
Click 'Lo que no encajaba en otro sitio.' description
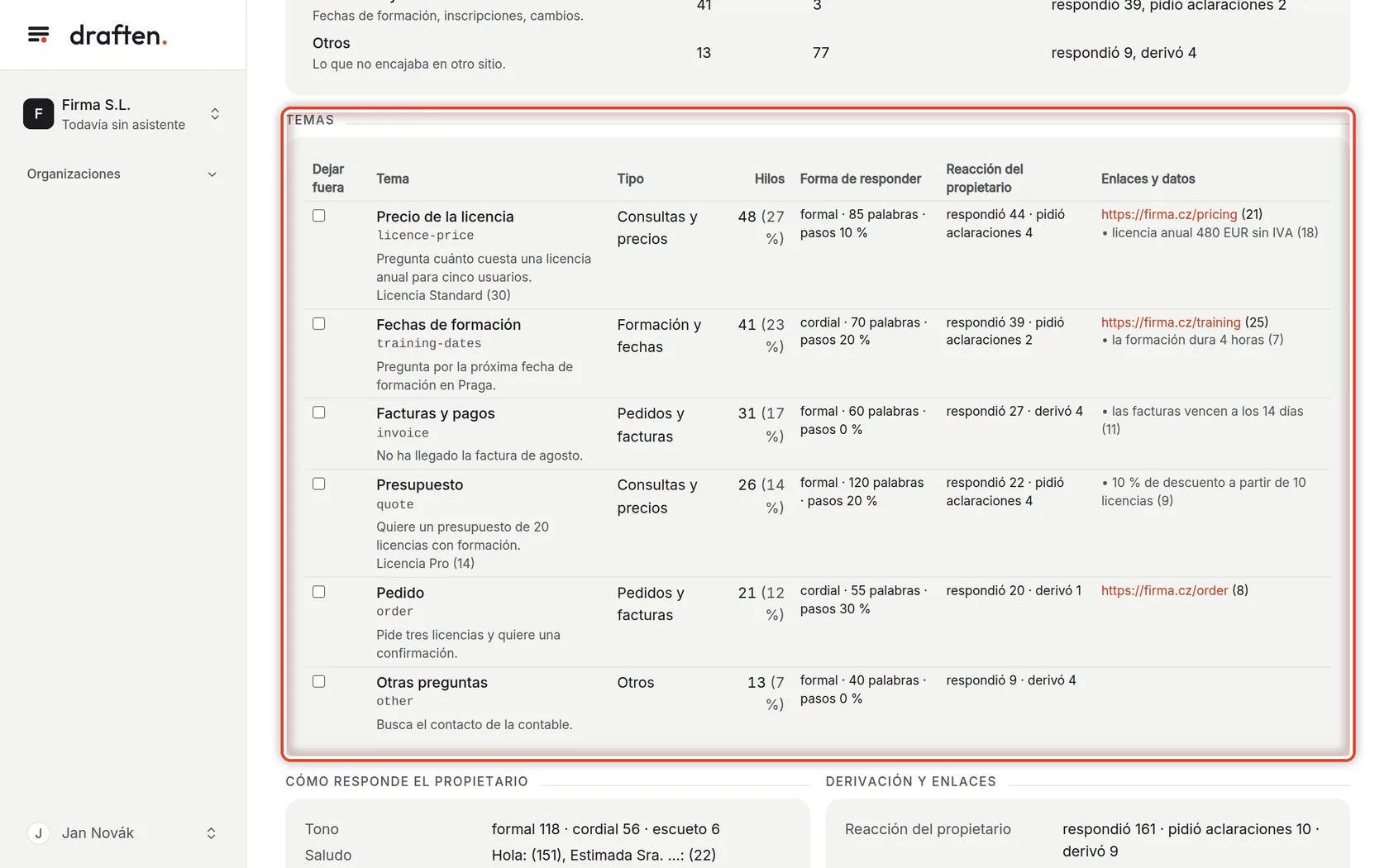[409, 64]
